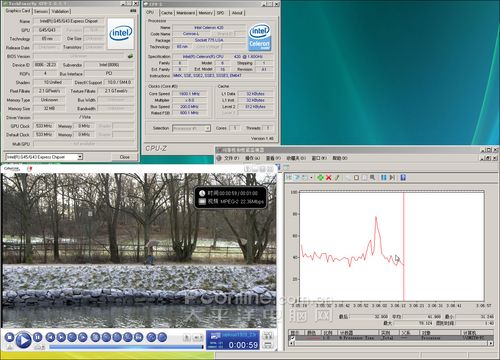Click the 颜色 column header in counter list
Screen dimensions: 500x360
pyautogui.click(x=312, y=333)
